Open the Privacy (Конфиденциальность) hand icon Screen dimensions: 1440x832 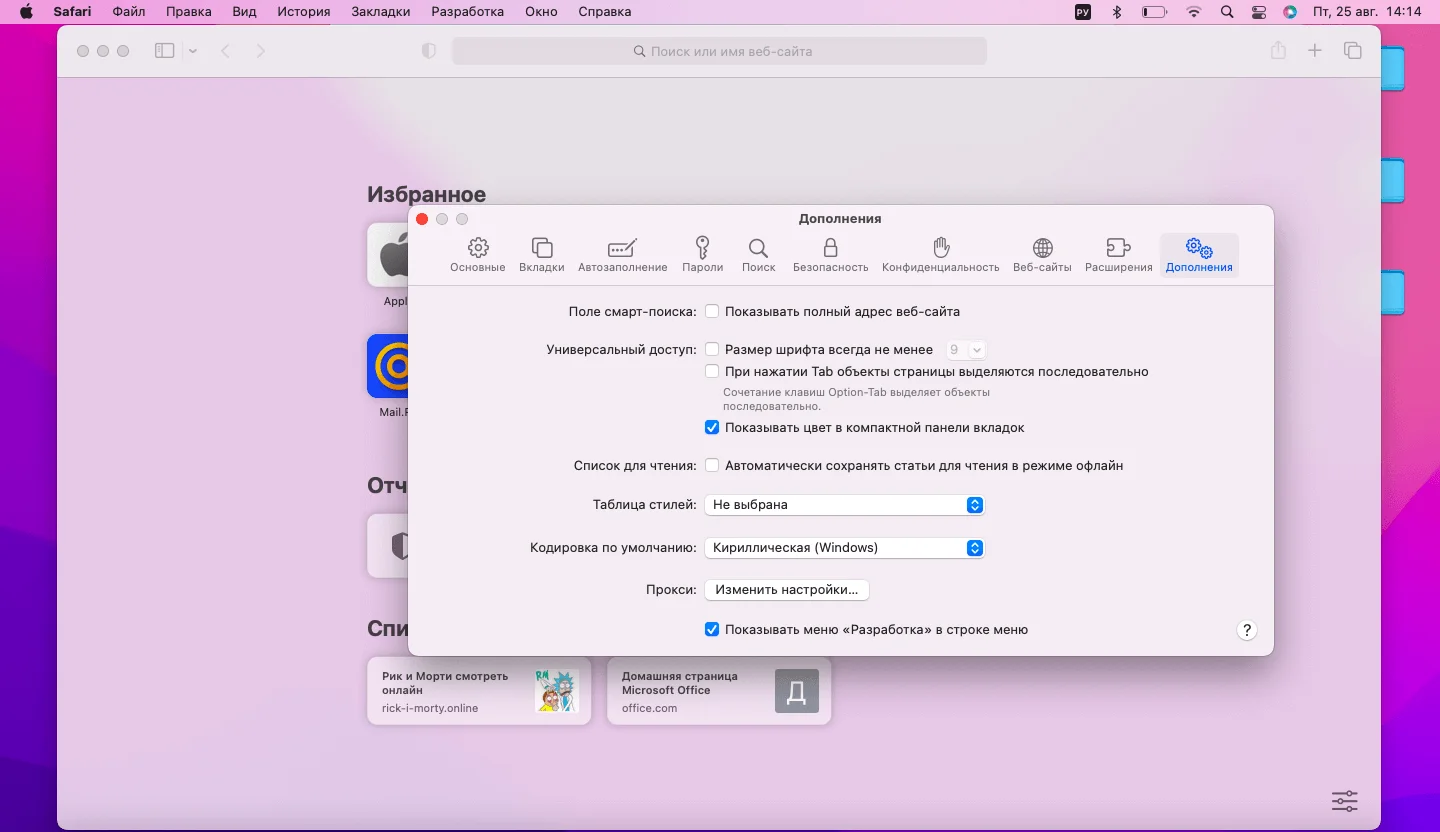[x=940, y=254]
